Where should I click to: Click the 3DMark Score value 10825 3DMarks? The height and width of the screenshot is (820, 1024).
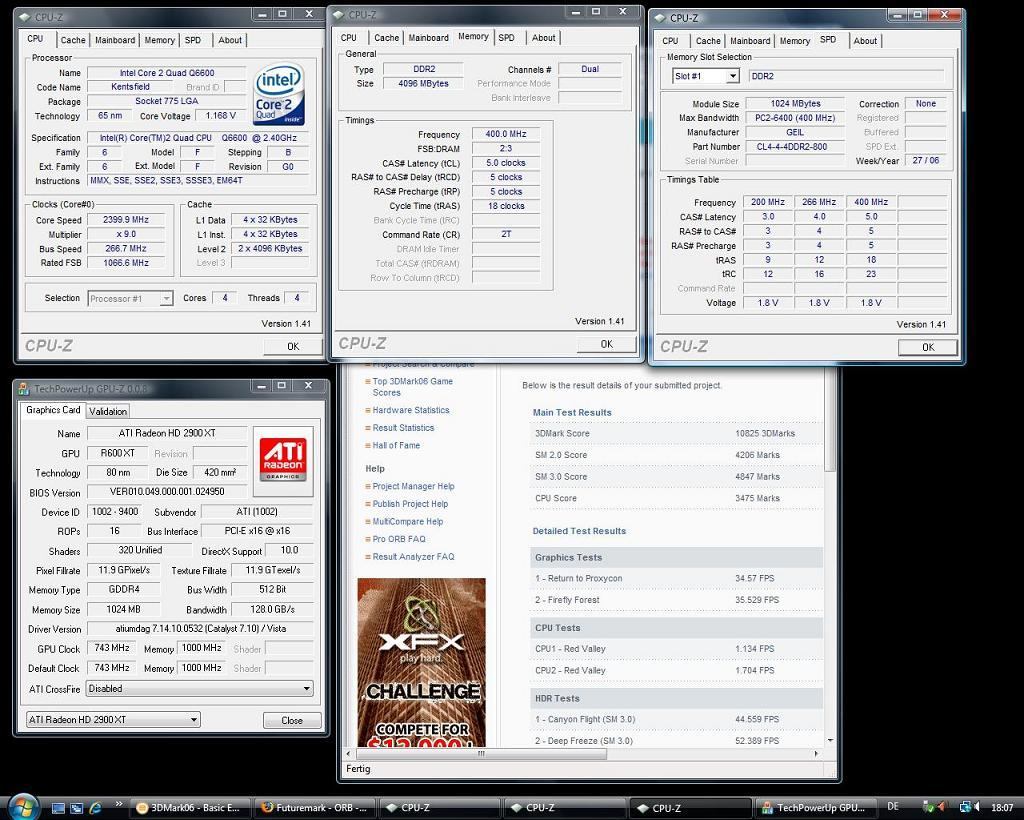pyautogui.click(x=765, y=434)
